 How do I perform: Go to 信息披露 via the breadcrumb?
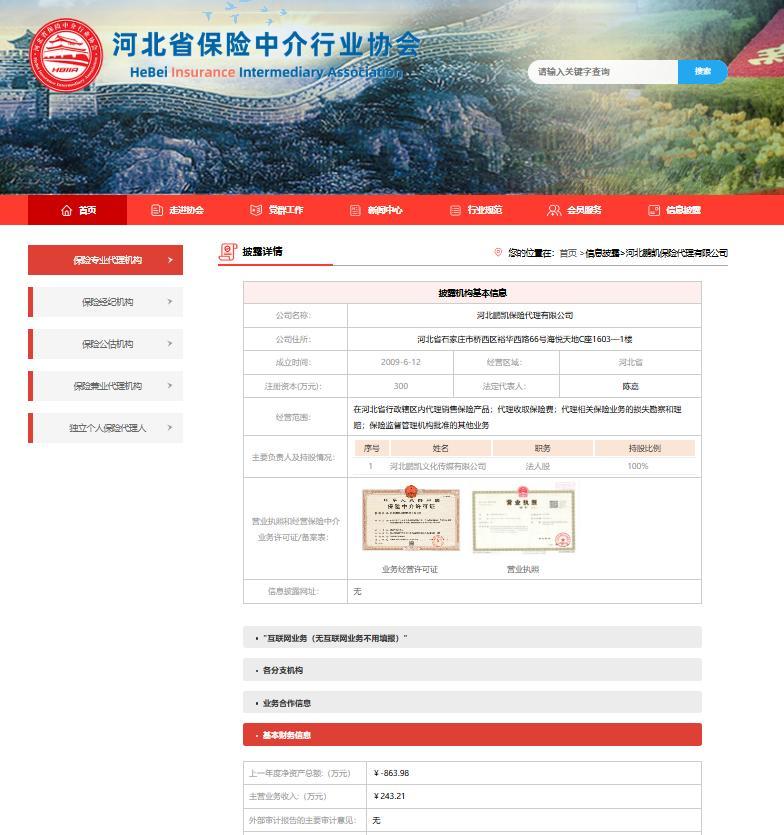pyautogui.click(x=602, y=253)
